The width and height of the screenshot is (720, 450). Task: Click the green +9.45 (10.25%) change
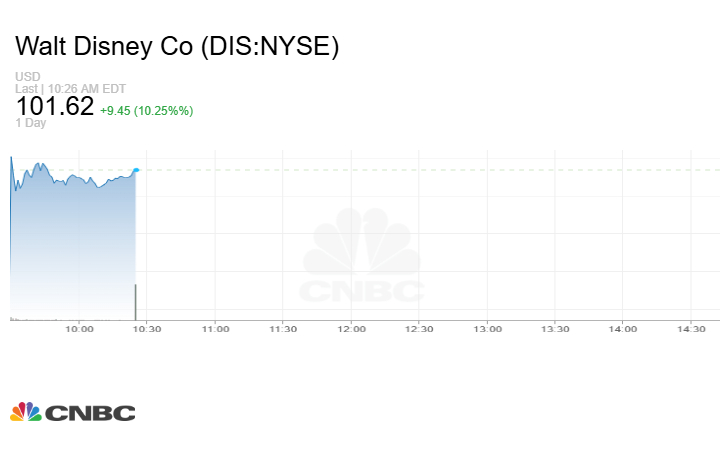(146, 110)
